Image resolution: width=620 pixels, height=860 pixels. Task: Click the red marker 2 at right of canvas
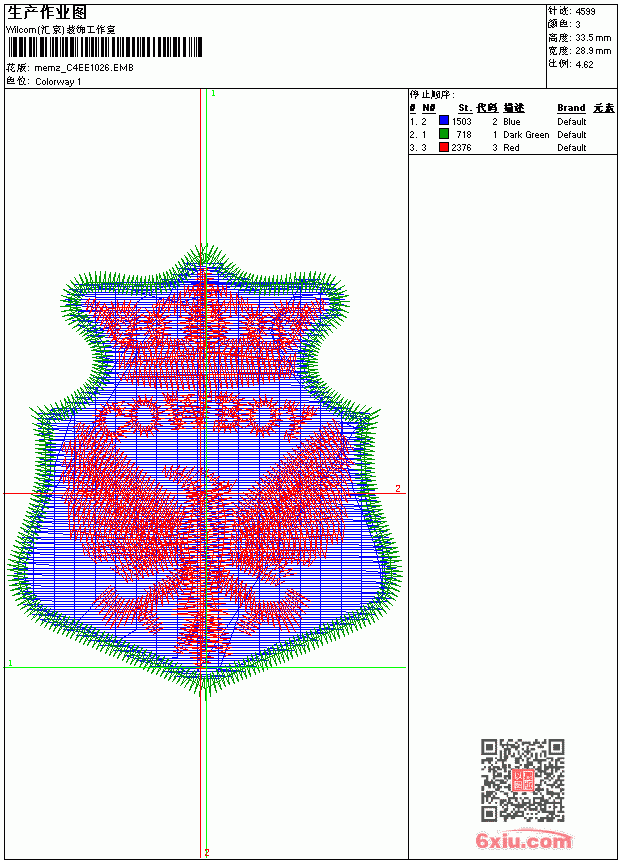click(398, 488)
